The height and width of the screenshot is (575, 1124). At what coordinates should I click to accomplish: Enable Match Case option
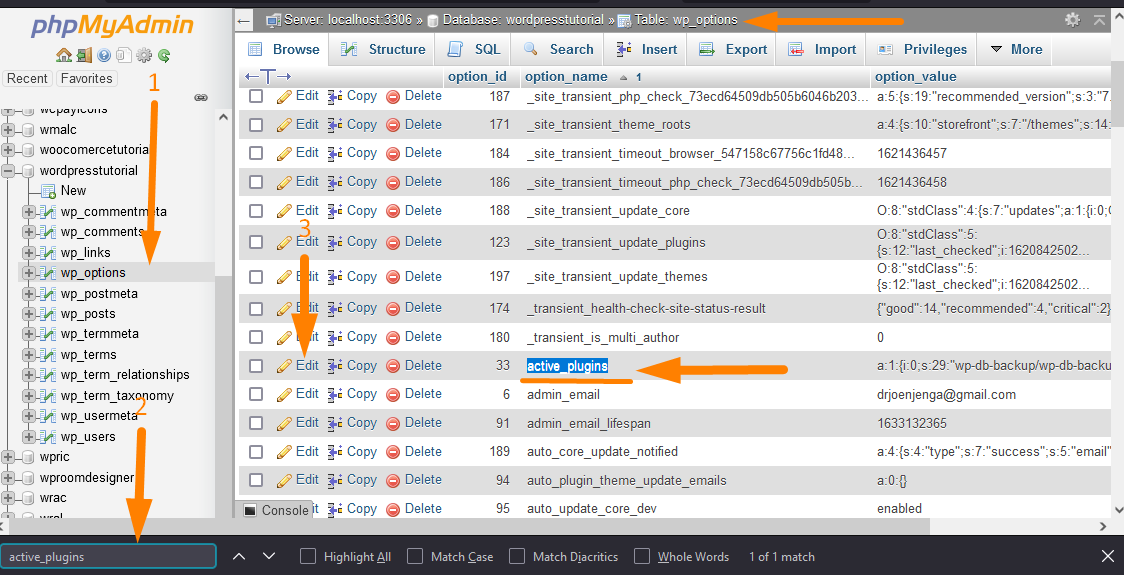click(414, 556)
